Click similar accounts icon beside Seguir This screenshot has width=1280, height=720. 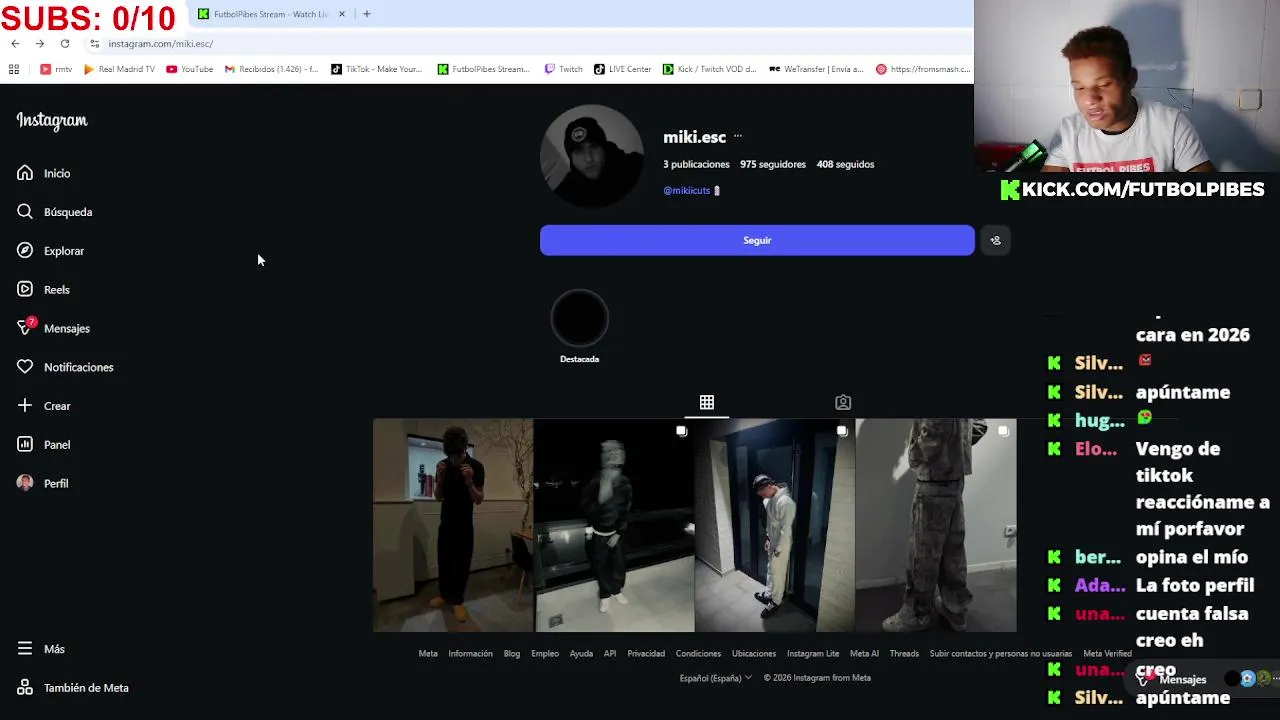point(995,240)
